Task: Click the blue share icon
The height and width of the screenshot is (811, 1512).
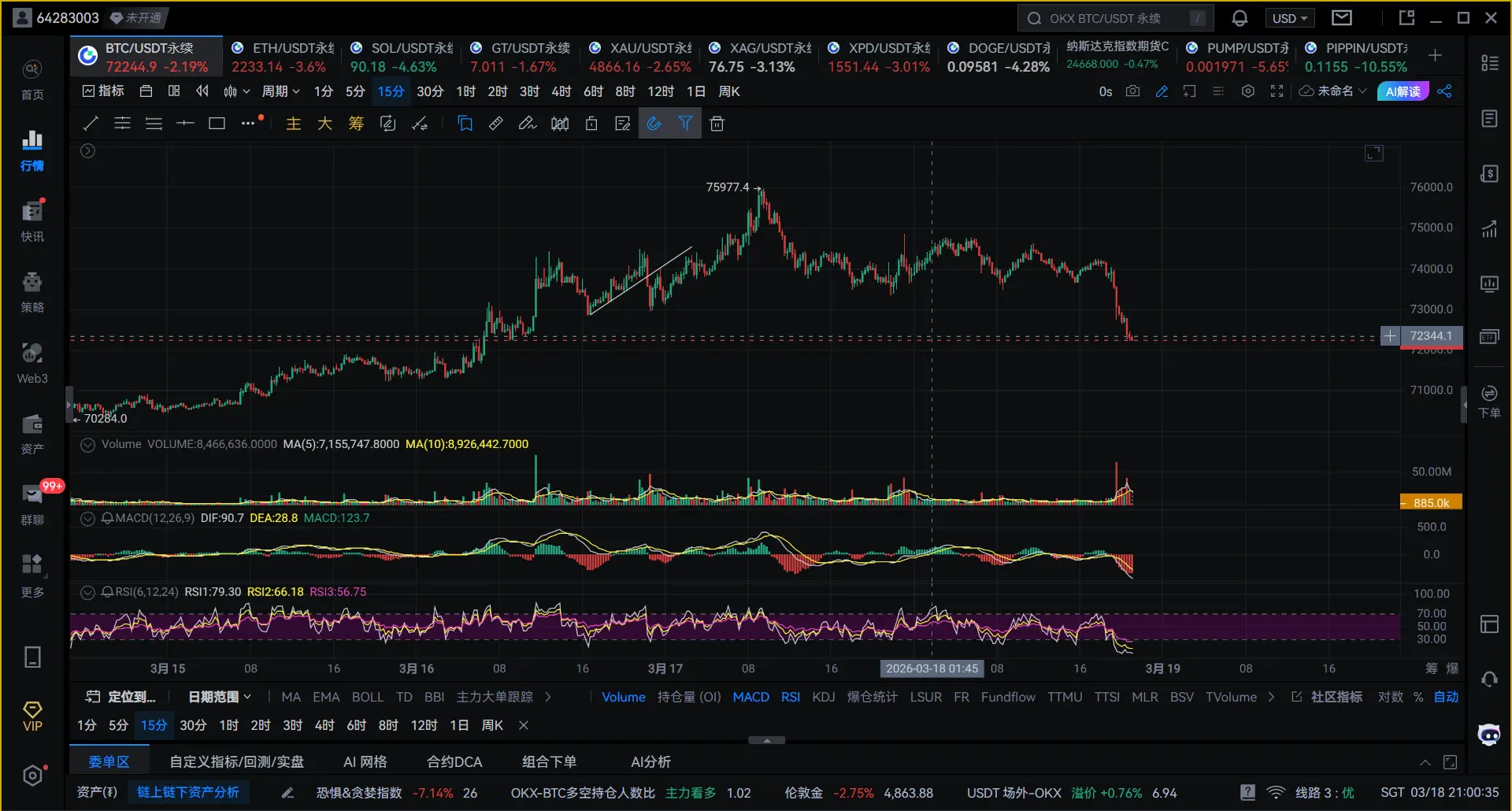Action: tap(1444, 91)
